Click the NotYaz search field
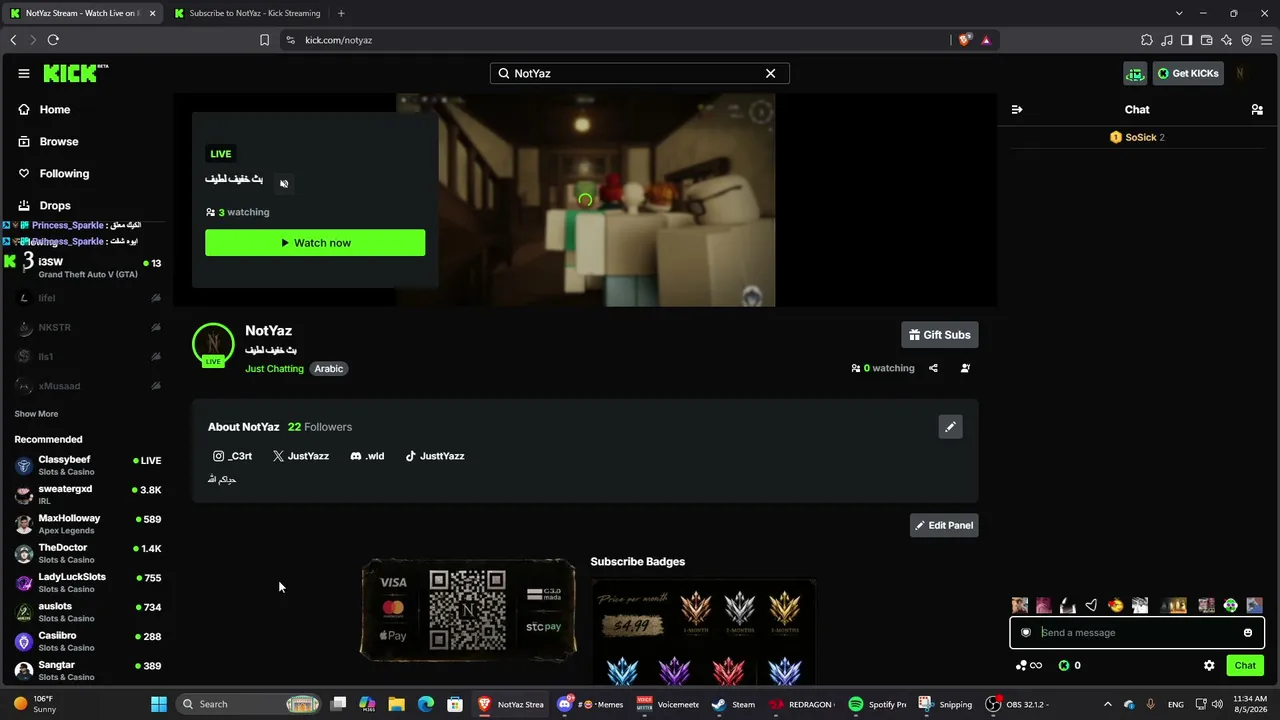Image resolution: width=1280 pixels, height=720 pixels. click(640, 73)
